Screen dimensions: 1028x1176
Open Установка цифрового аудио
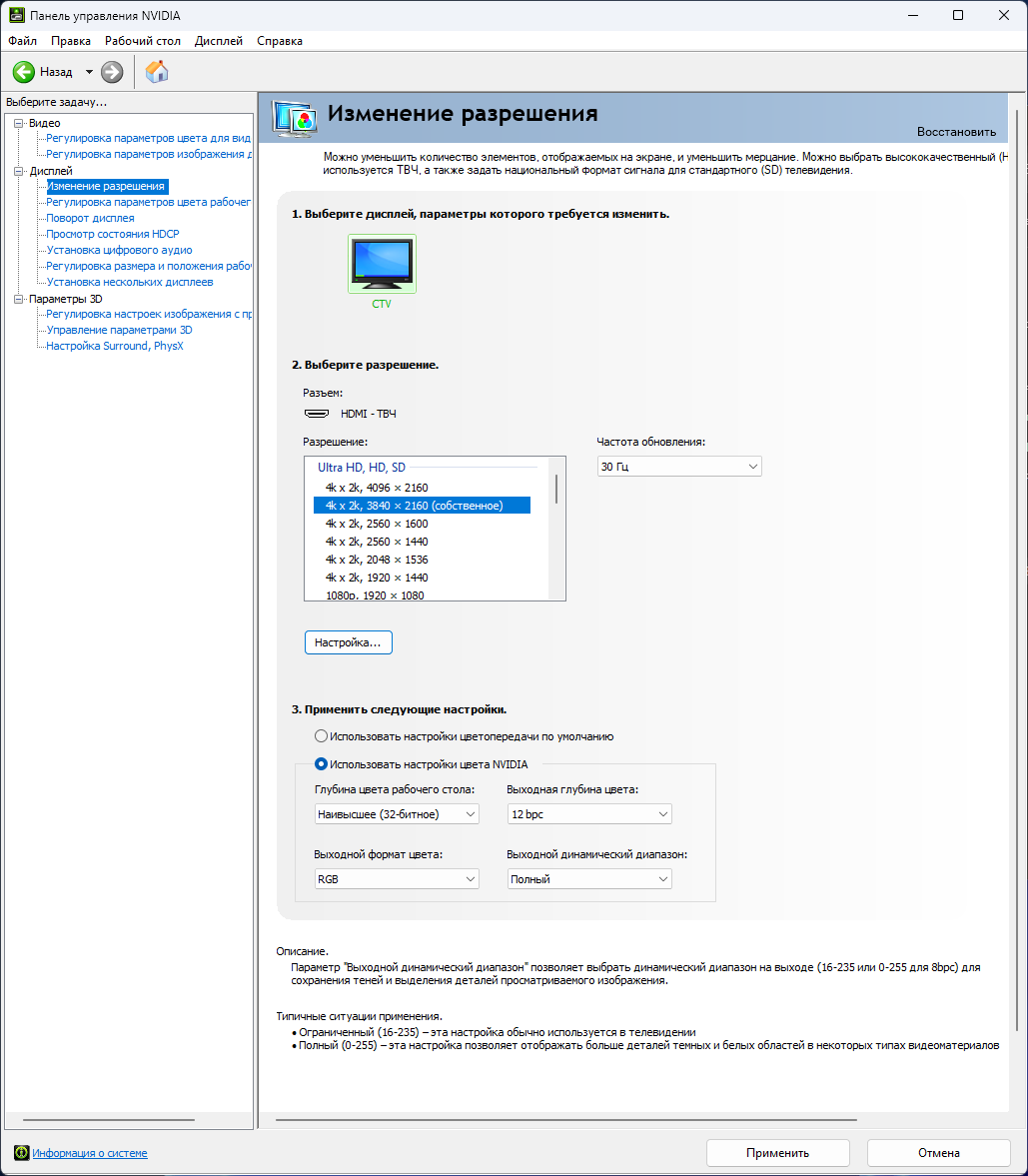[119, 250]
